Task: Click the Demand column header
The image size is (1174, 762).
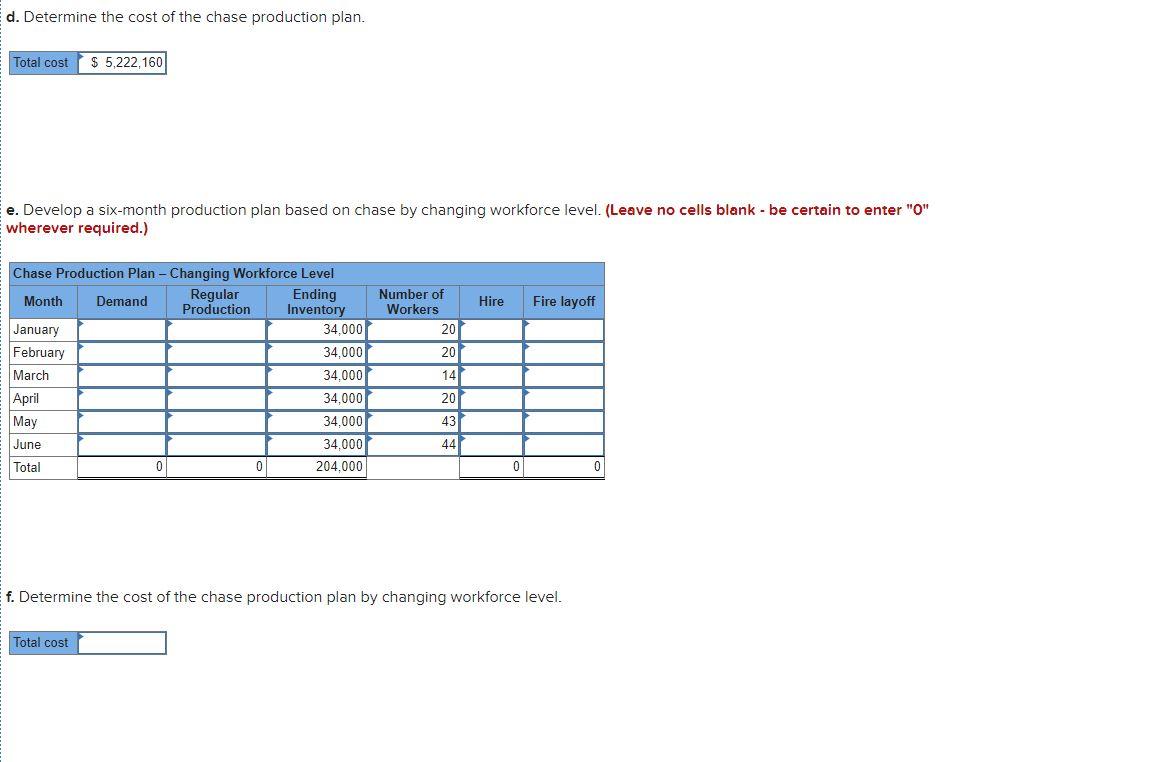Action: click(122, 302)
